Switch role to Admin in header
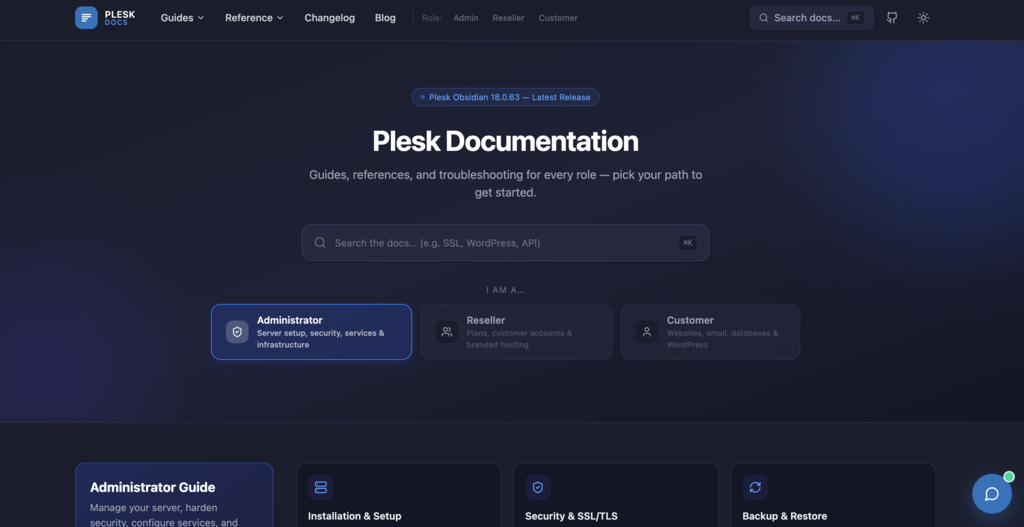This screenshot has height=527, width=1024. pos(465,18)
